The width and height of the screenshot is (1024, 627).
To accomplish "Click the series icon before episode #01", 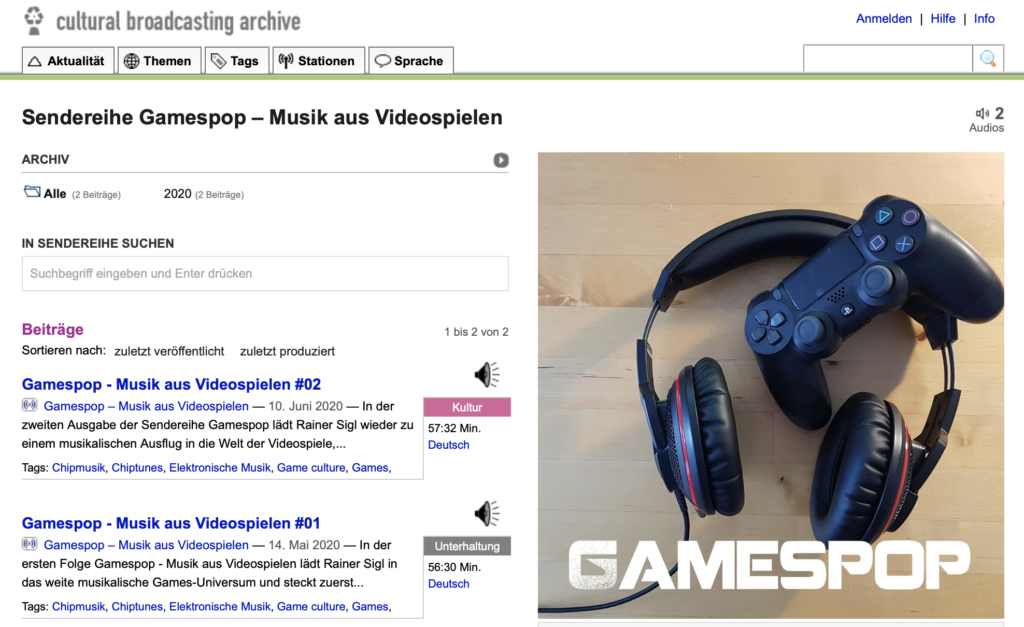I will (29, 543).
